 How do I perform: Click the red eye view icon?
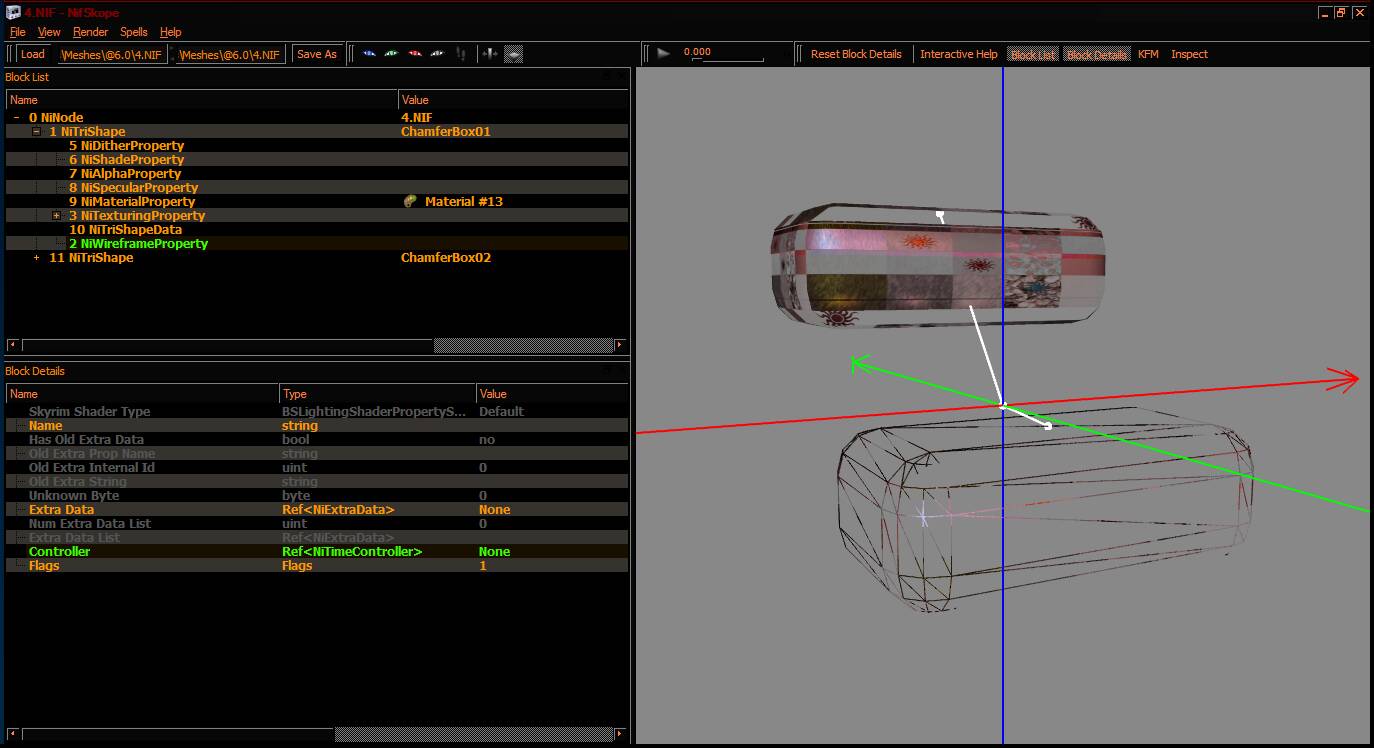[x=415, y=54]
